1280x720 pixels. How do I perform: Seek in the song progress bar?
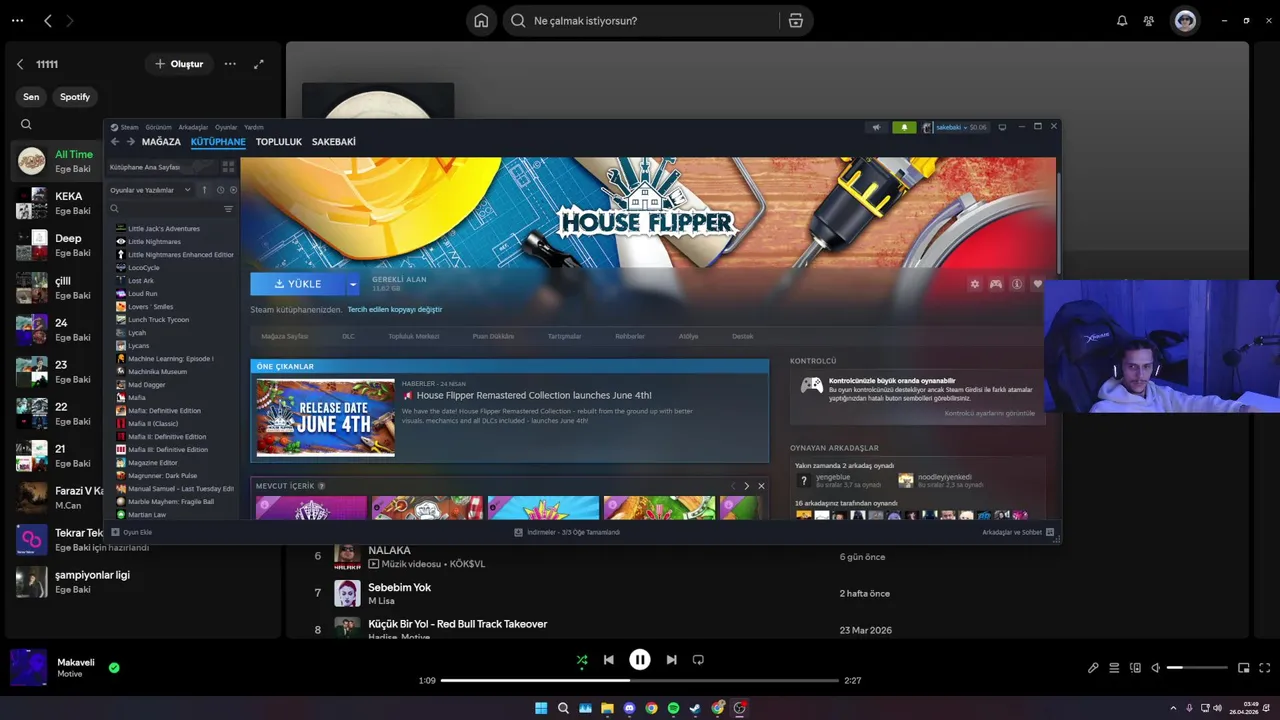639,680
